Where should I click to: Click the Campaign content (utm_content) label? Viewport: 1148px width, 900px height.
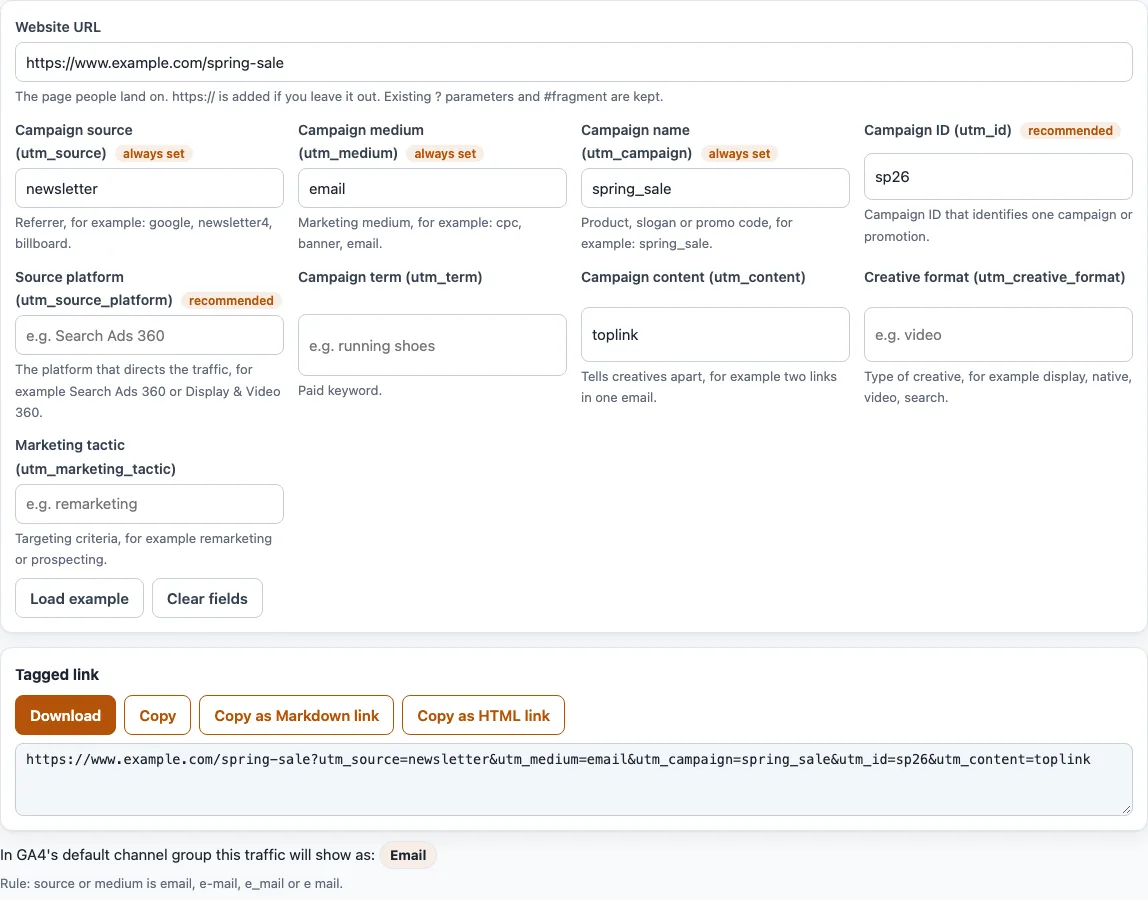tap(693, 277)
